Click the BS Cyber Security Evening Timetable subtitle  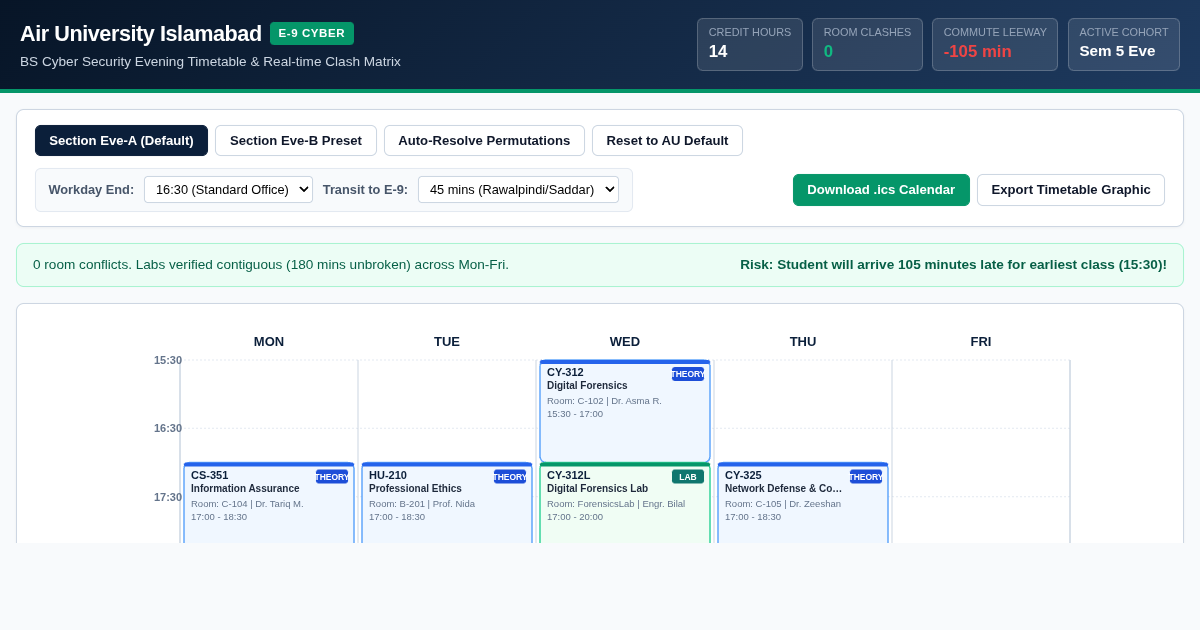point(210,62)
